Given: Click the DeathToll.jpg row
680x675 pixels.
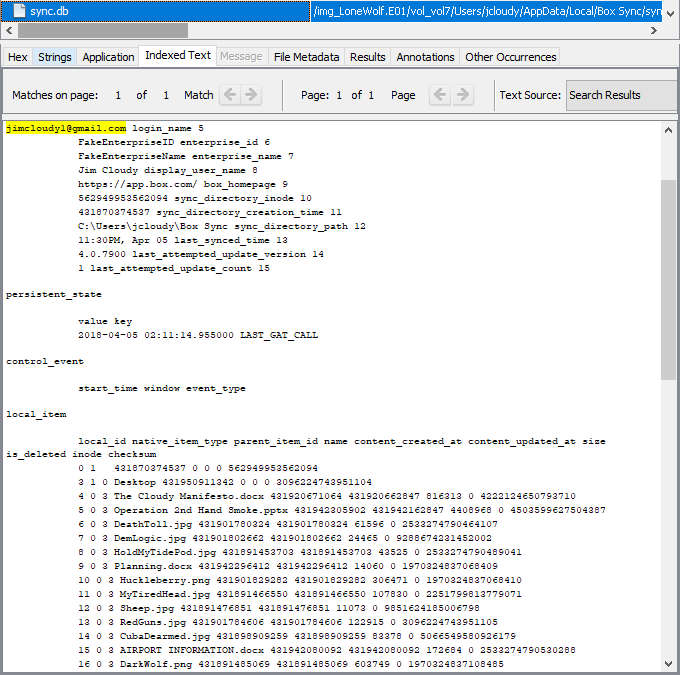Looking at the screenshot, I should pyautogui.click(x=288, y=524).
